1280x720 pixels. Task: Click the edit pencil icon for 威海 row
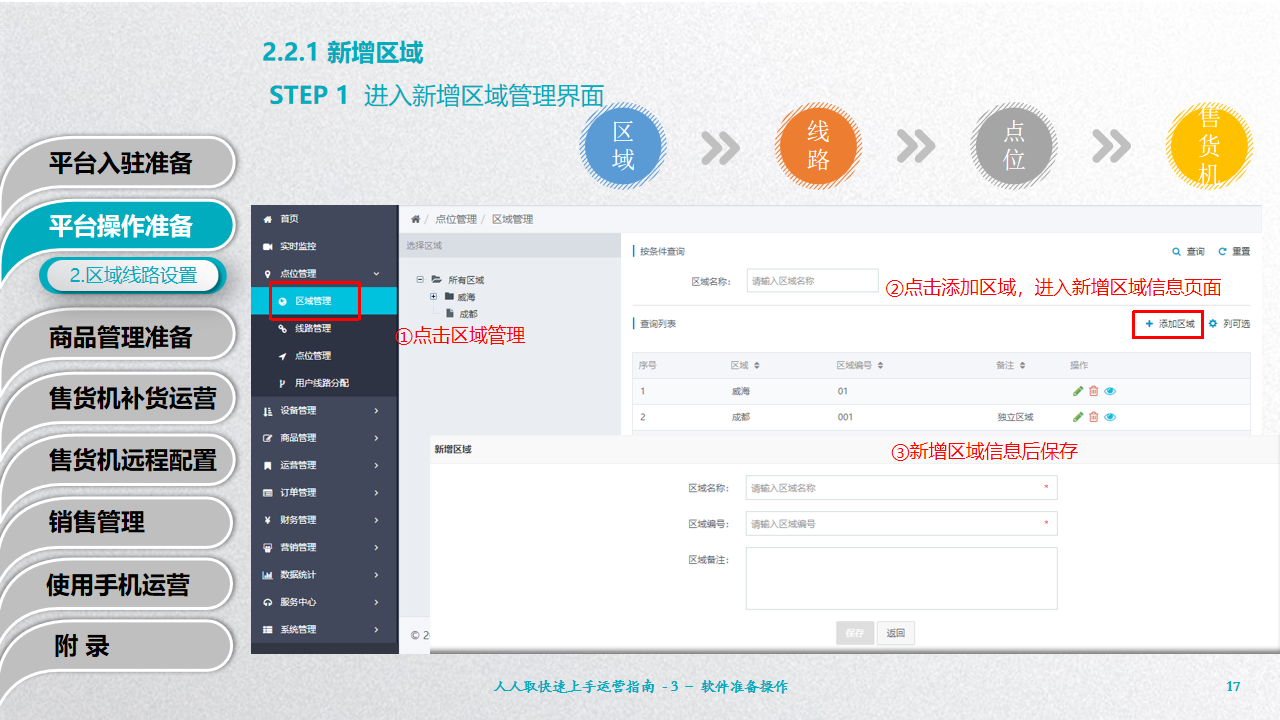point(1078,391)
